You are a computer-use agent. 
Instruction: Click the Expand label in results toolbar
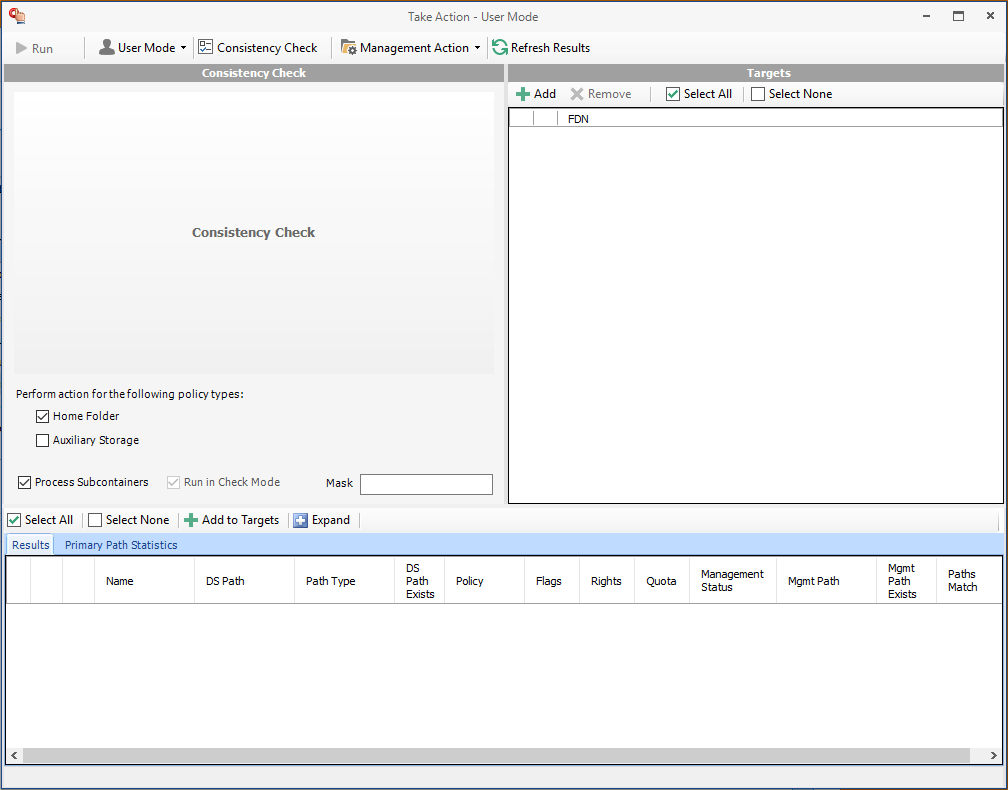coord(330,520)
